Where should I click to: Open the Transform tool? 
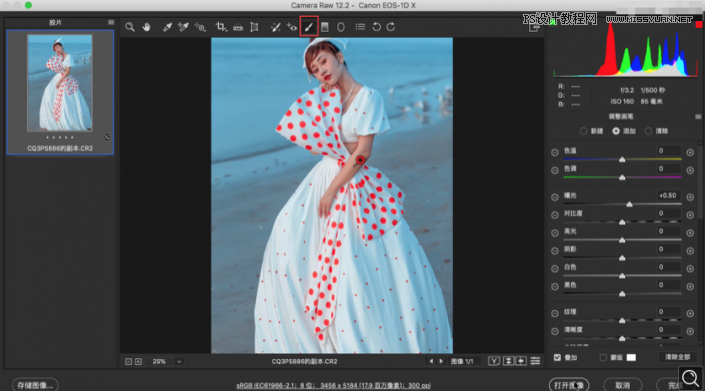(x=254, y=27)
